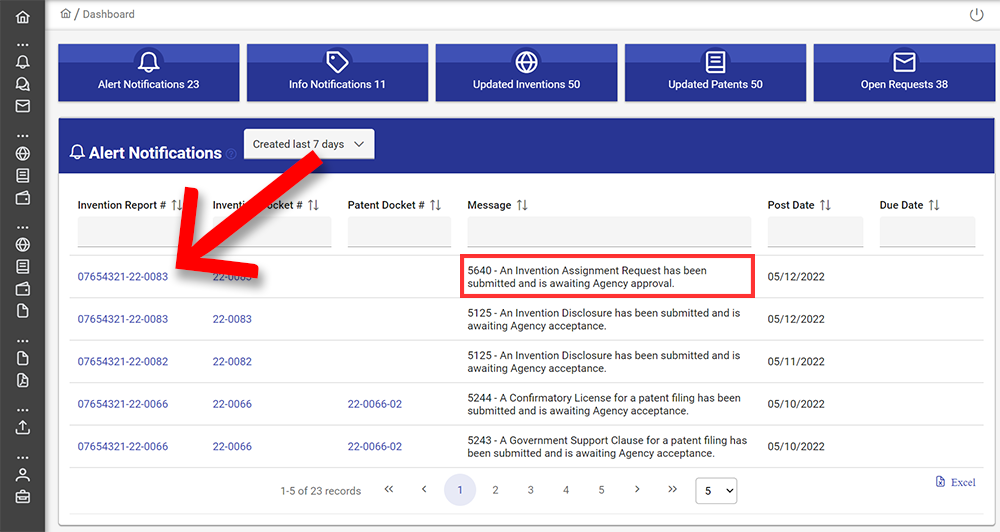Sort by the Due Date column arrows
This screenshot has width=1000, height=532.
pyautogui.click(x=934, y=205)
